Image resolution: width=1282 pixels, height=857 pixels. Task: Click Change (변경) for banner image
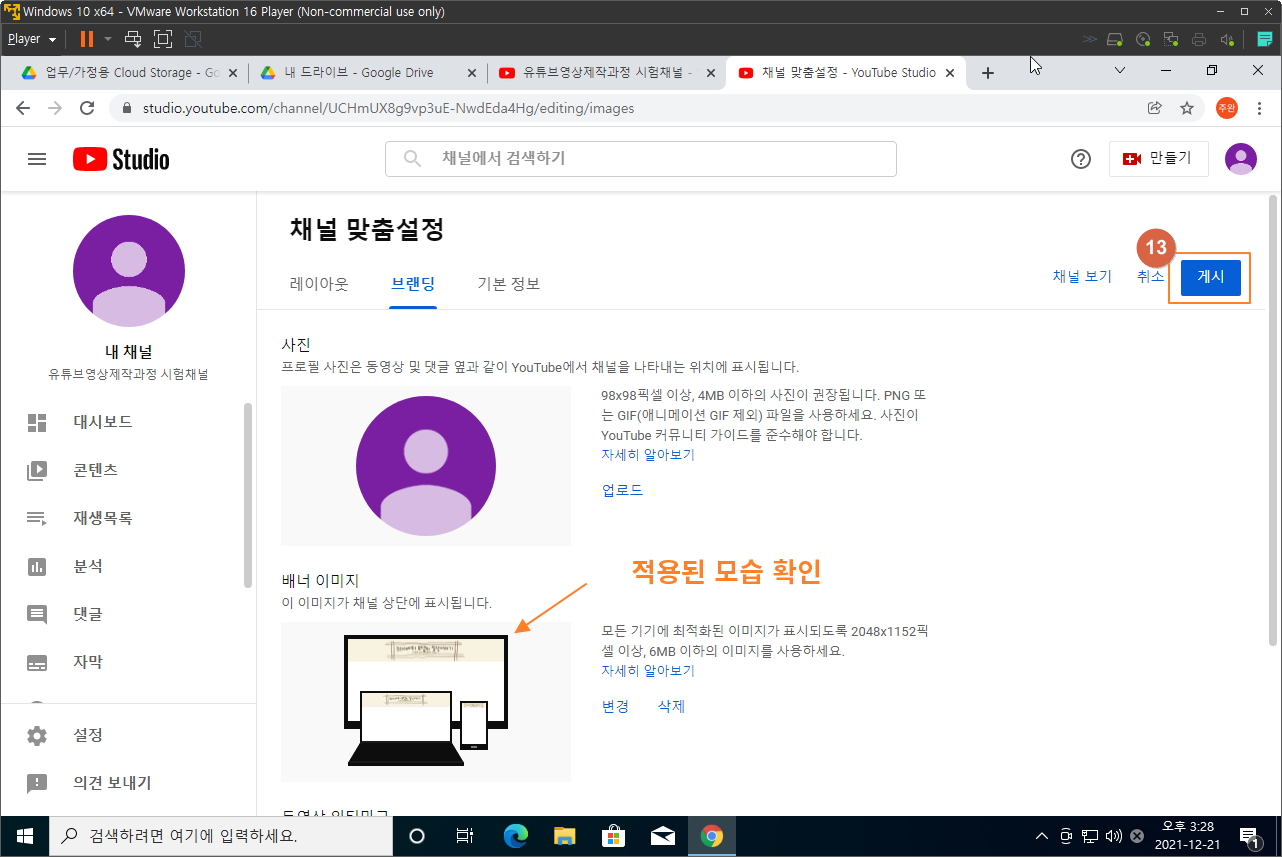pos(615,706)
